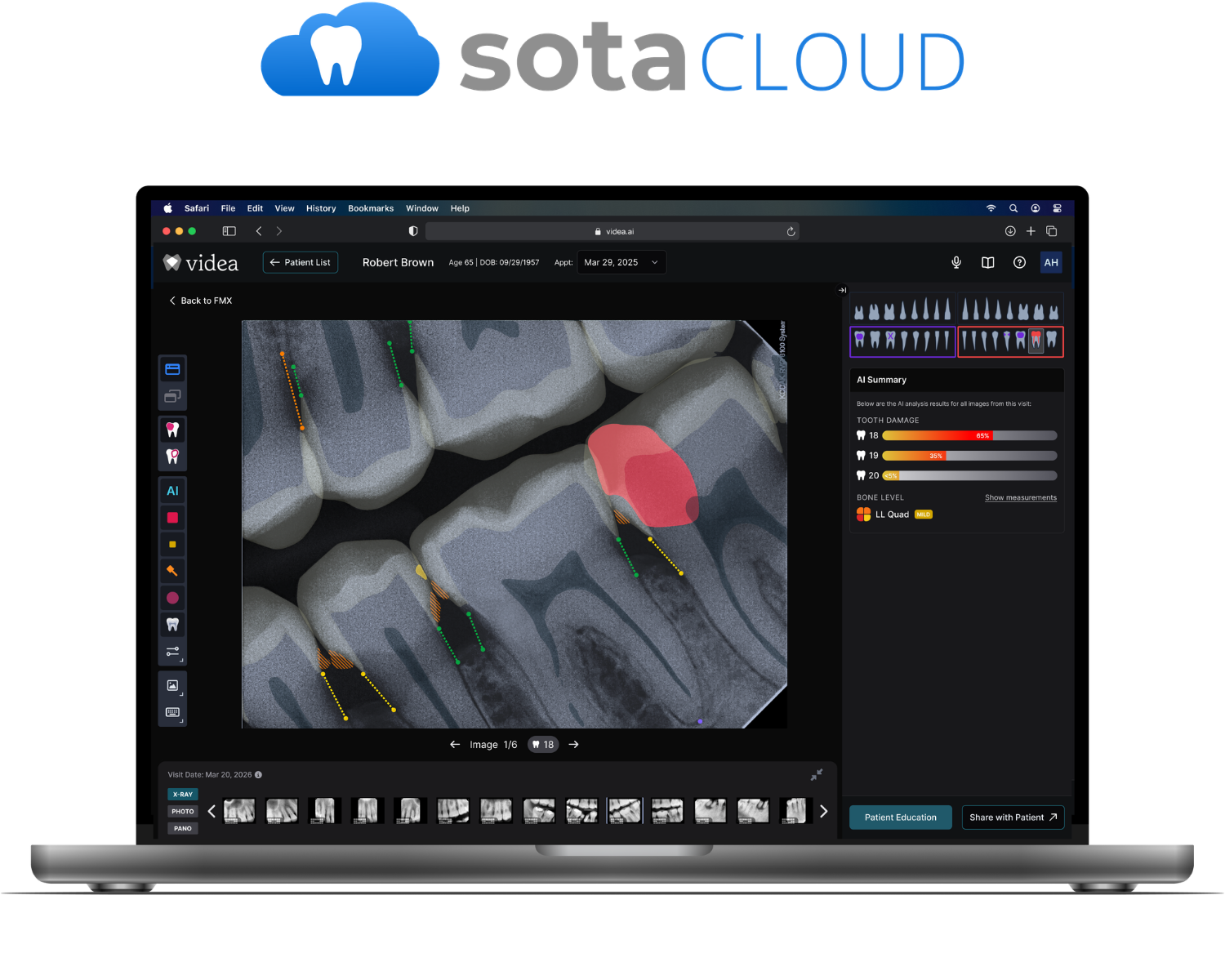Open a new Safari tab plus icon
1225x980 pixels.
(1031, 231)
